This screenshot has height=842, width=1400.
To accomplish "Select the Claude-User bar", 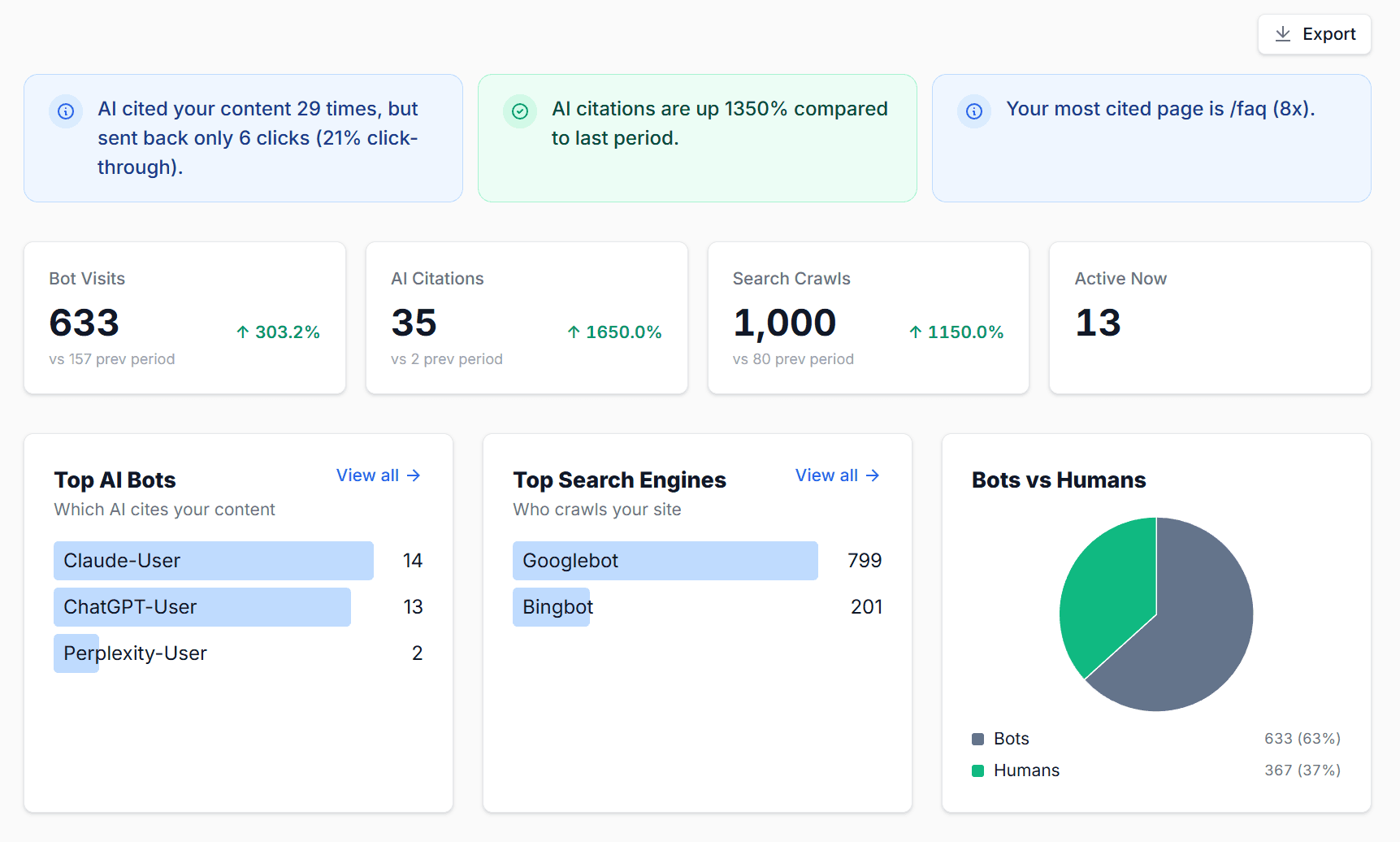I will point(213,560).
